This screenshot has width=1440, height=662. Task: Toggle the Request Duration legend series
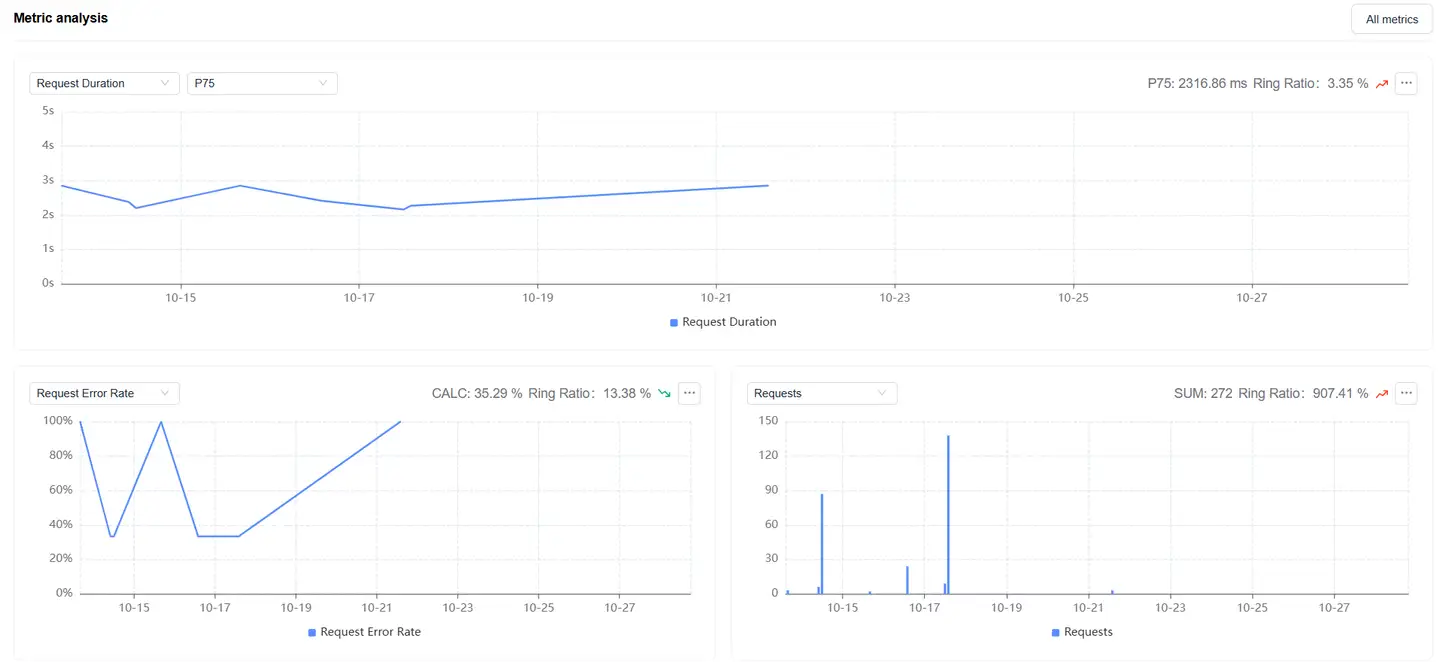[728, 322]
